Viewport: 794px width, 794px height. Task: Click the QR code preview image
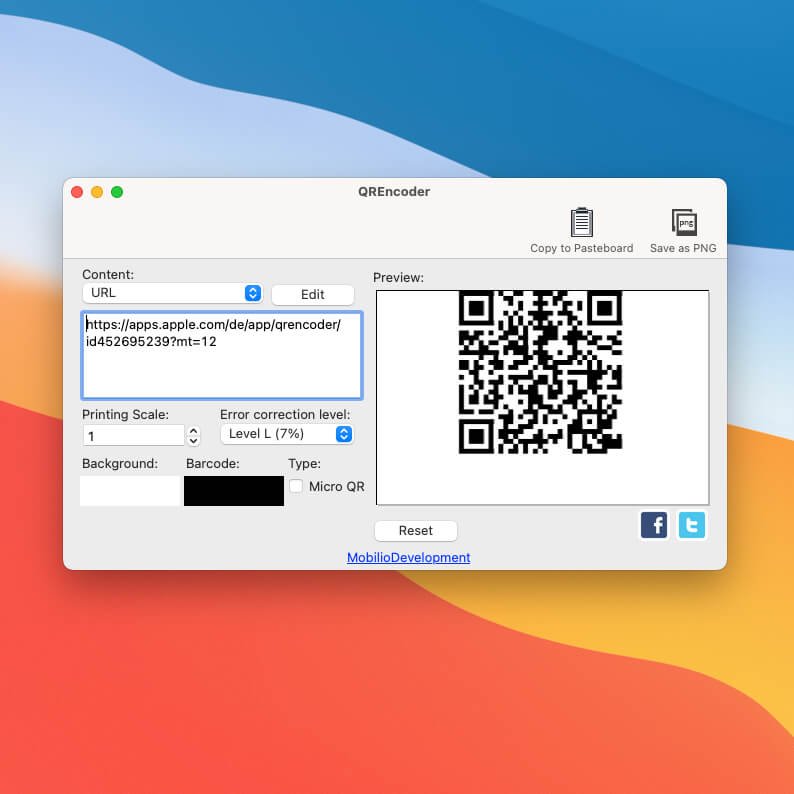point(540,372)
